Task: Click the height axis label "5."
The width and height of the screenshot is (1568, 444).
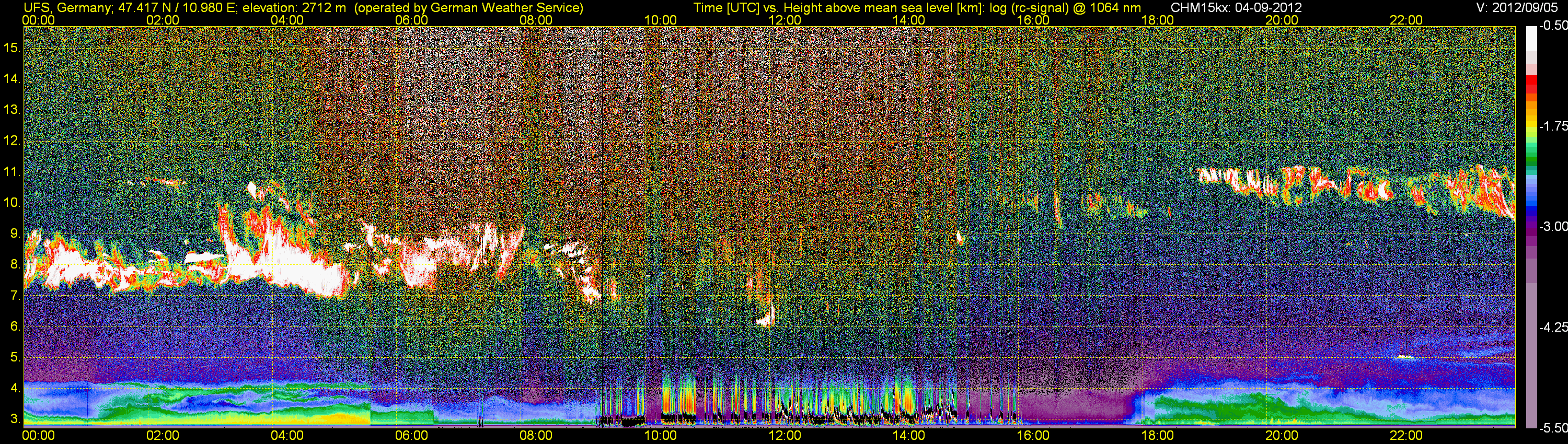Action: point(16,358)
